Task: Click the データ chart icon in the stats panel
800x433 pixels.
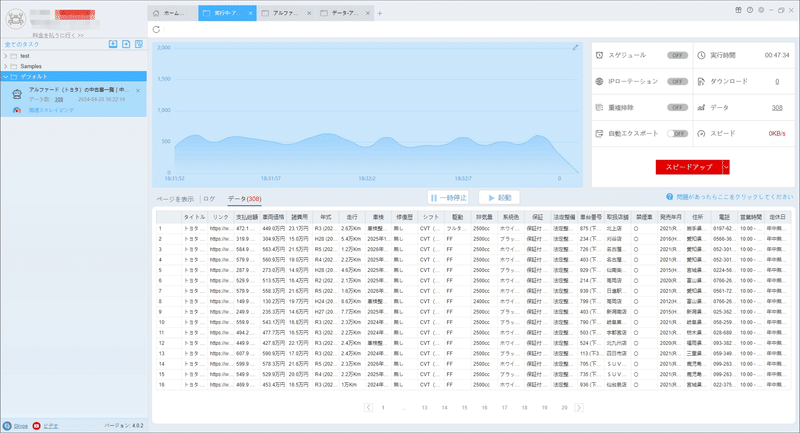Action: coord(702,108)
